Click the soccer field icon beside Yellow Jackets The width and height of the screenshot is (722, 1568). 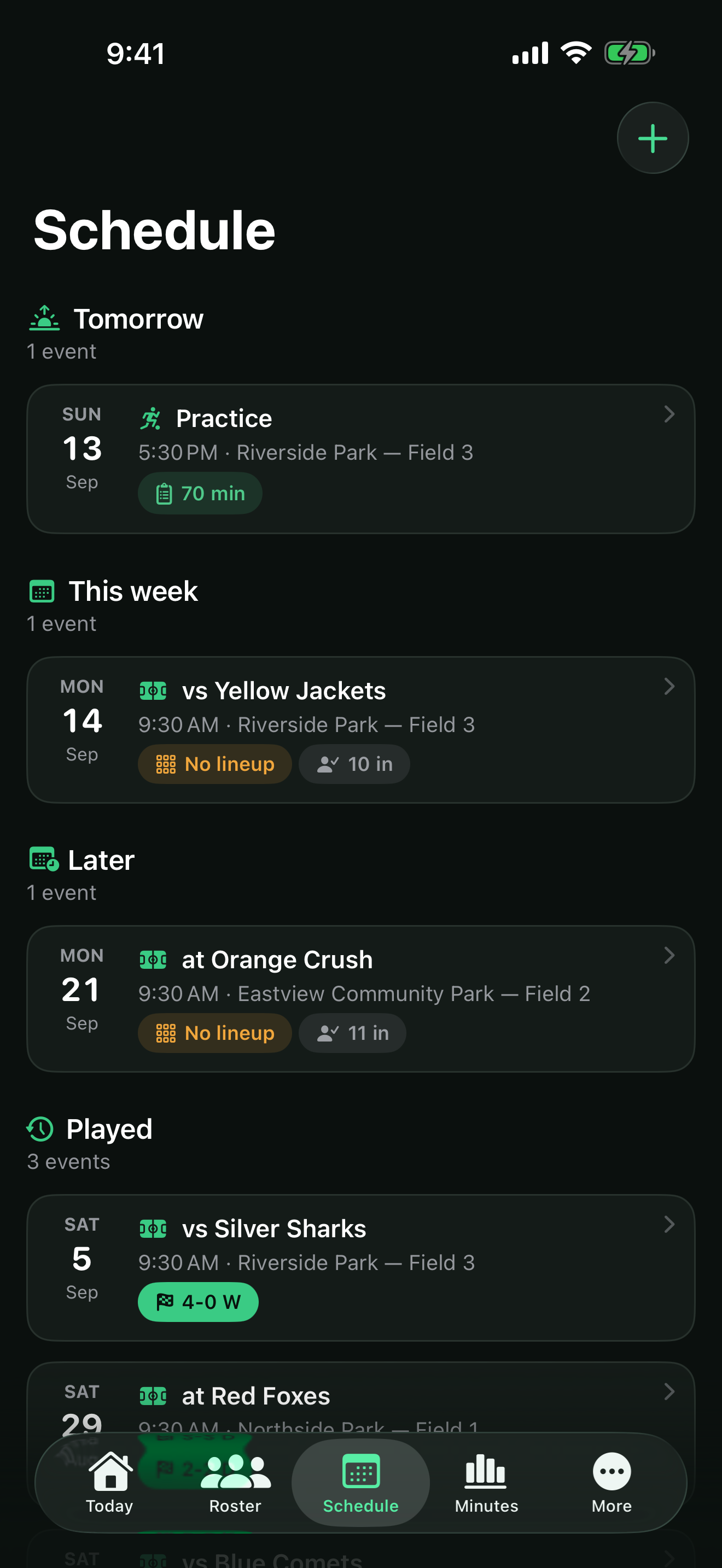tap(153, 691)
